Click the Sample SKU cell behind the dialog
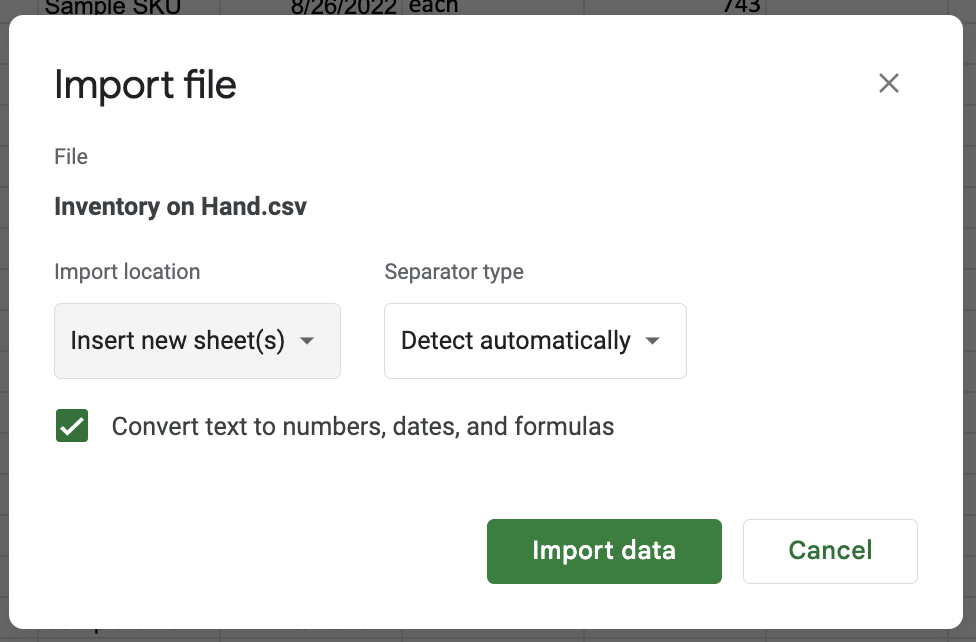The height and width of the screenshot is (642, 976). (x=113, y=8)
